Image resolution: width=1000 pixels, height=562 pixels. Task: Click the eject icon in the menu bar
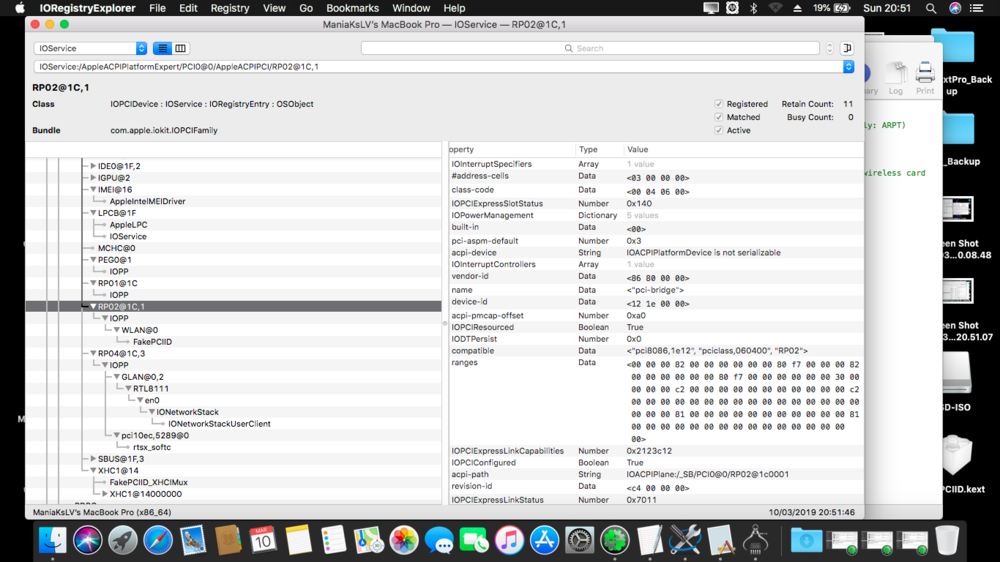797,8
